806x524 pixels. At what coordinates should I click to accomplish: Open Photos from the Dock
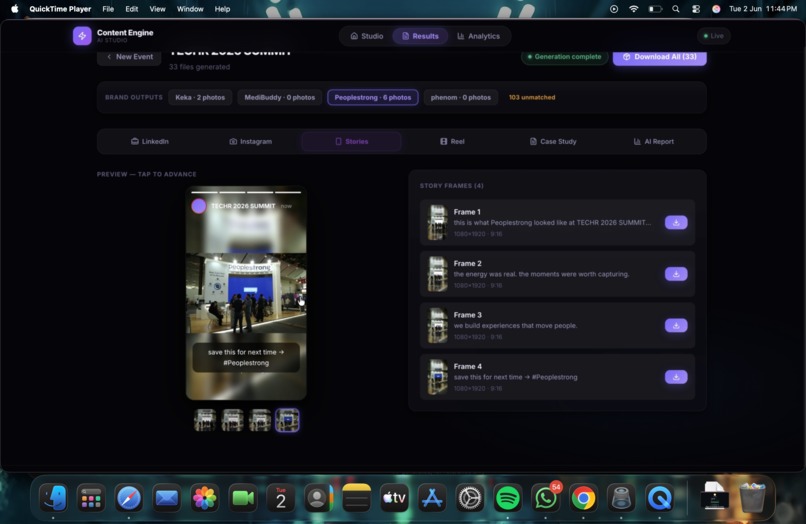205,498
